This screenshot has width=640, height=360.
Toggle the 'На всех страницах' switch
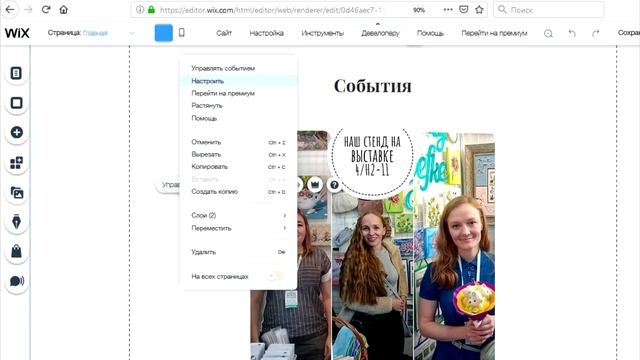[x=277, y=276]
